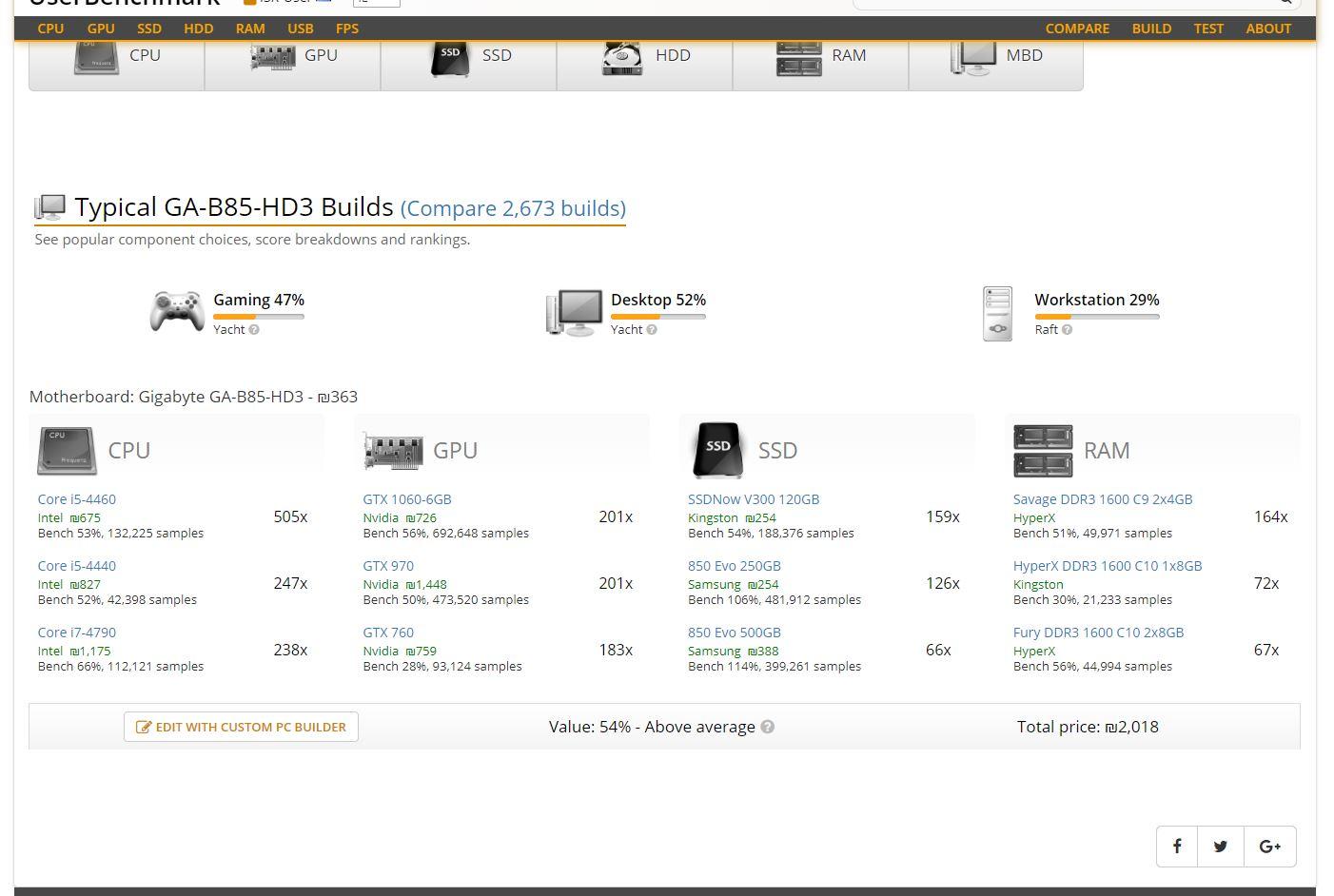The image size is (1334, 896).
Task: Open the Core i5-4460 link
Action: coord(77,499)
